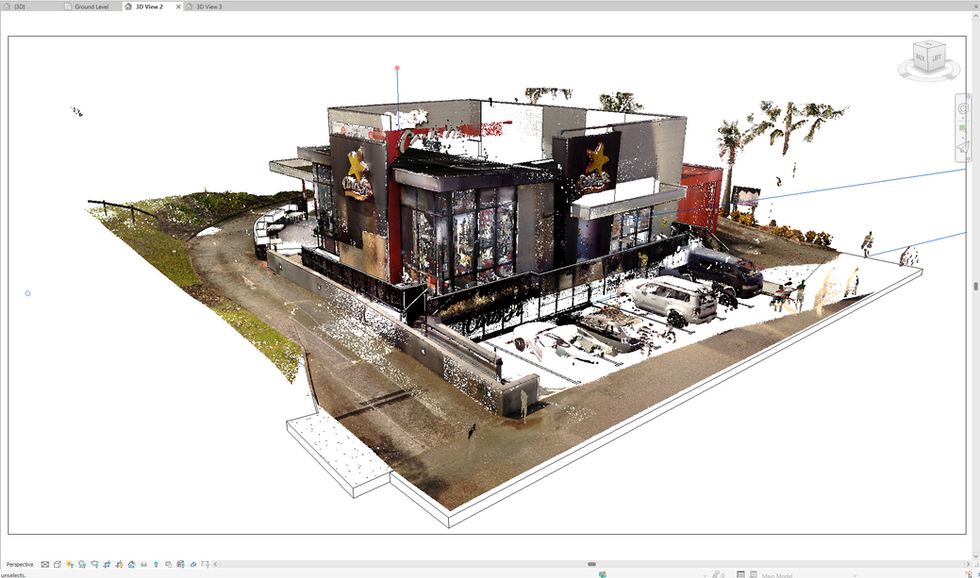
Task: Click the ViewCube in the view corner
Action: click(x=929, y=58)
